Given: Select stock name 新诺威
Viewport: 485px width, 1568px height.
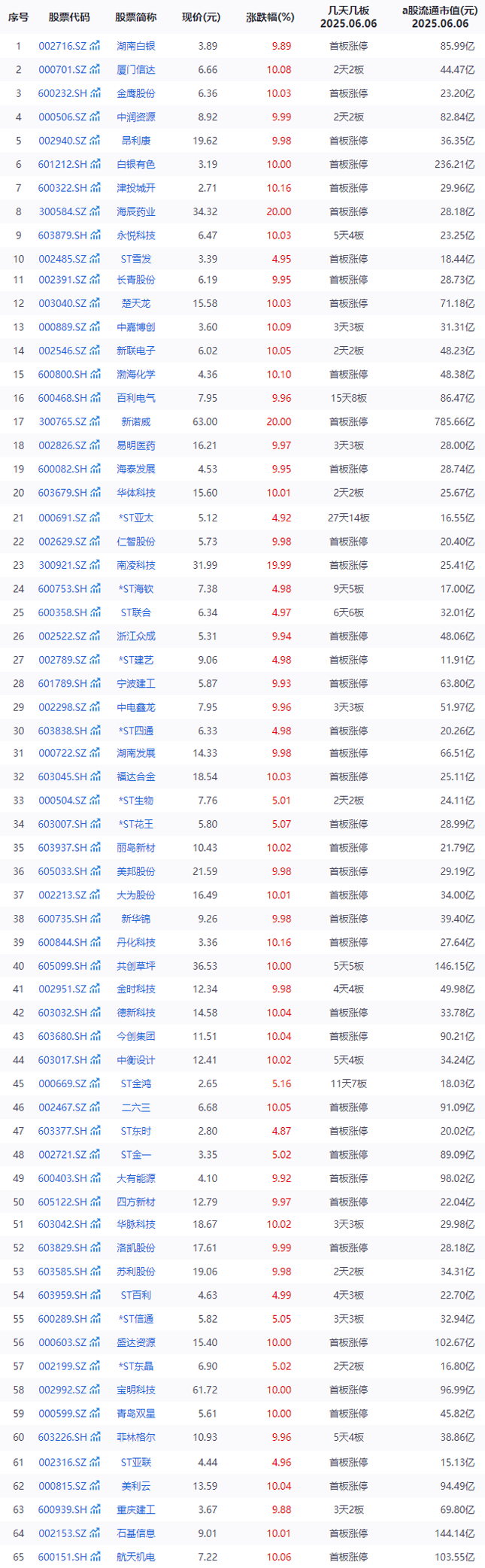Looking at the screenshot, I should coord(136,421).
